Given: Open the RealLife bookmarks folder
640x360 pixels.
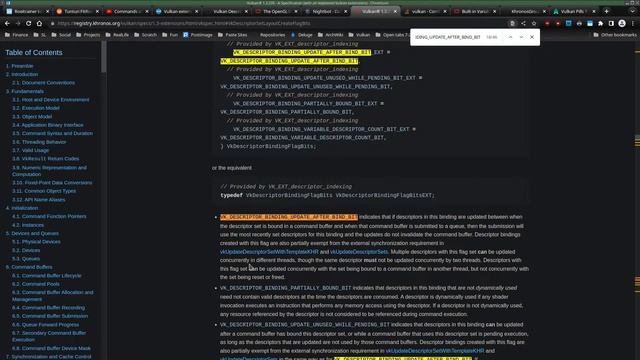Looking at the screenshot, I should click(x=117, y=35).
